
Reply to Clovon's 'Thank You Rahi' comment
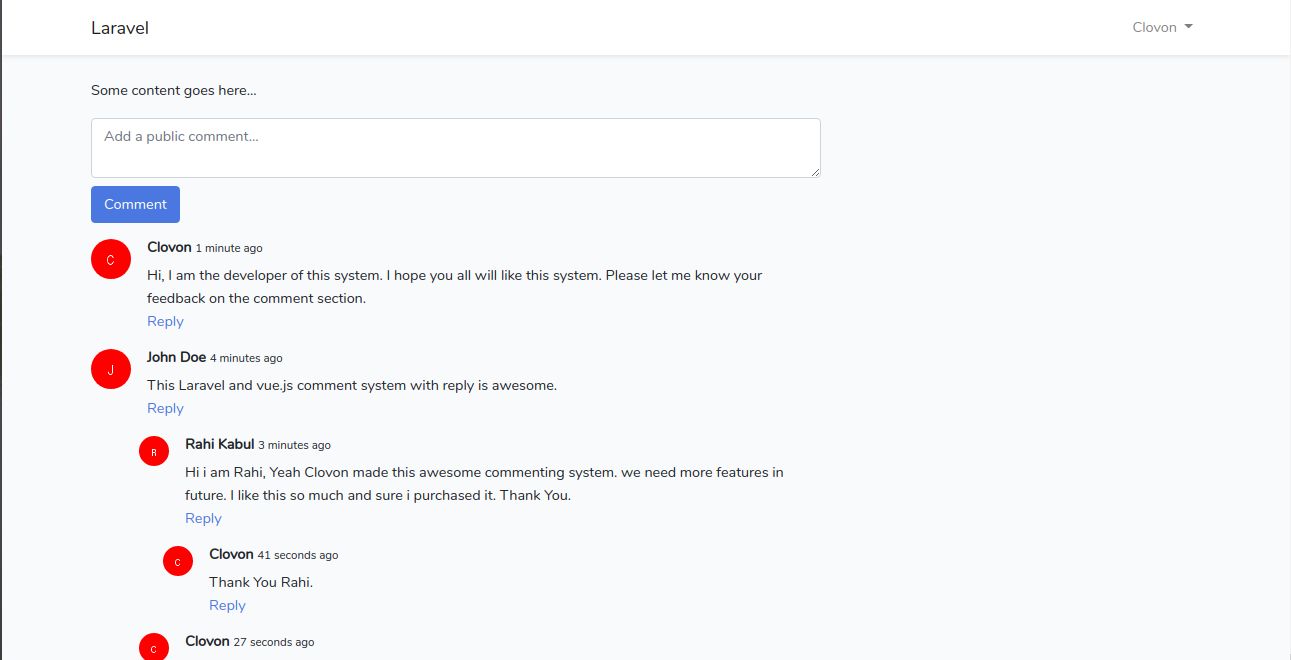coord(227,605)
